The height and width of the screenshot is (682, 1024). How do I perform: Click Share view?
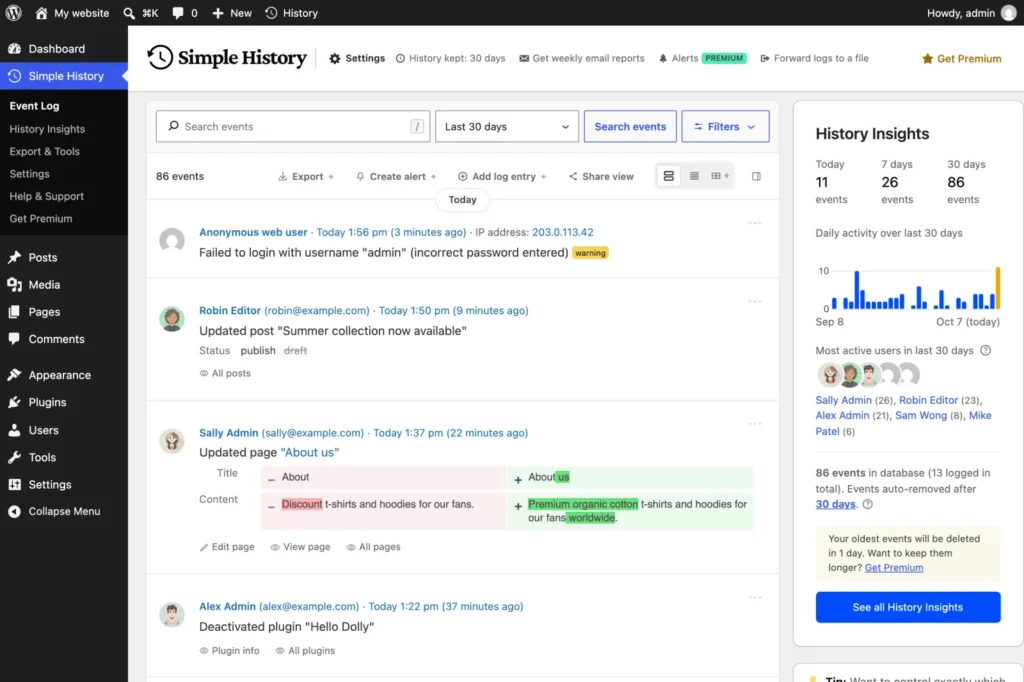pyautogui.click(x=601, y=176)
